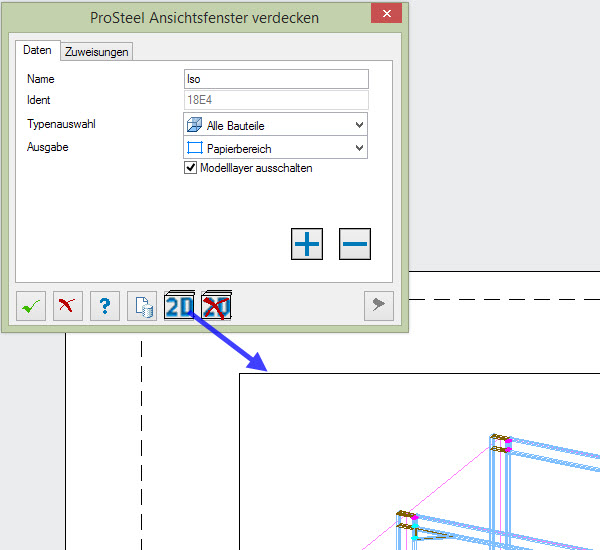Screen dimensions: 600x550
Task: Click the Ident label text
Action: (39, 100)
